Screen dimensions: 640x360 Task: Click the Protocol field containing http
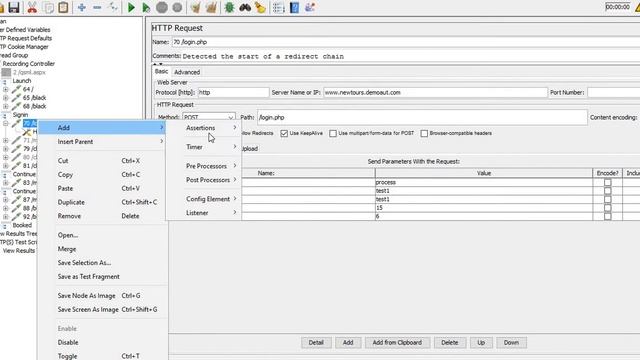(x=233, y=93)
